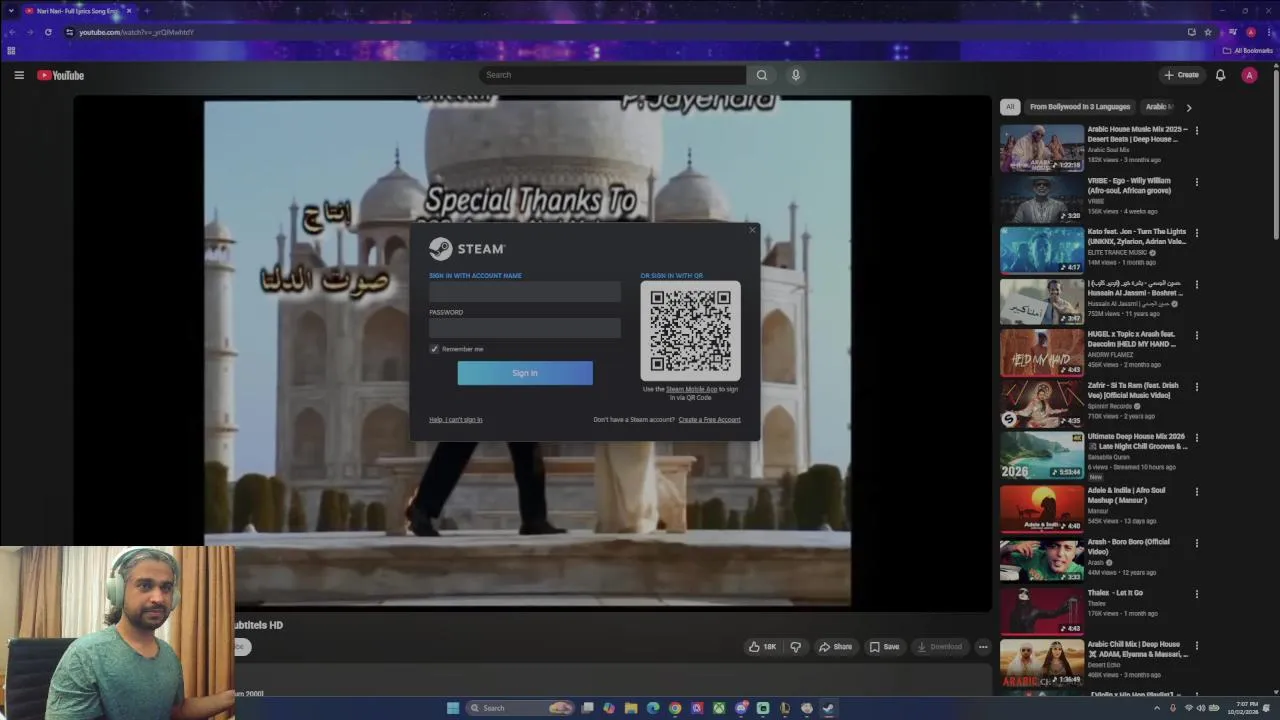This screenshot has width=1280, height=720.
Task: Like the video with thumbs up
Action: point(762,647)
